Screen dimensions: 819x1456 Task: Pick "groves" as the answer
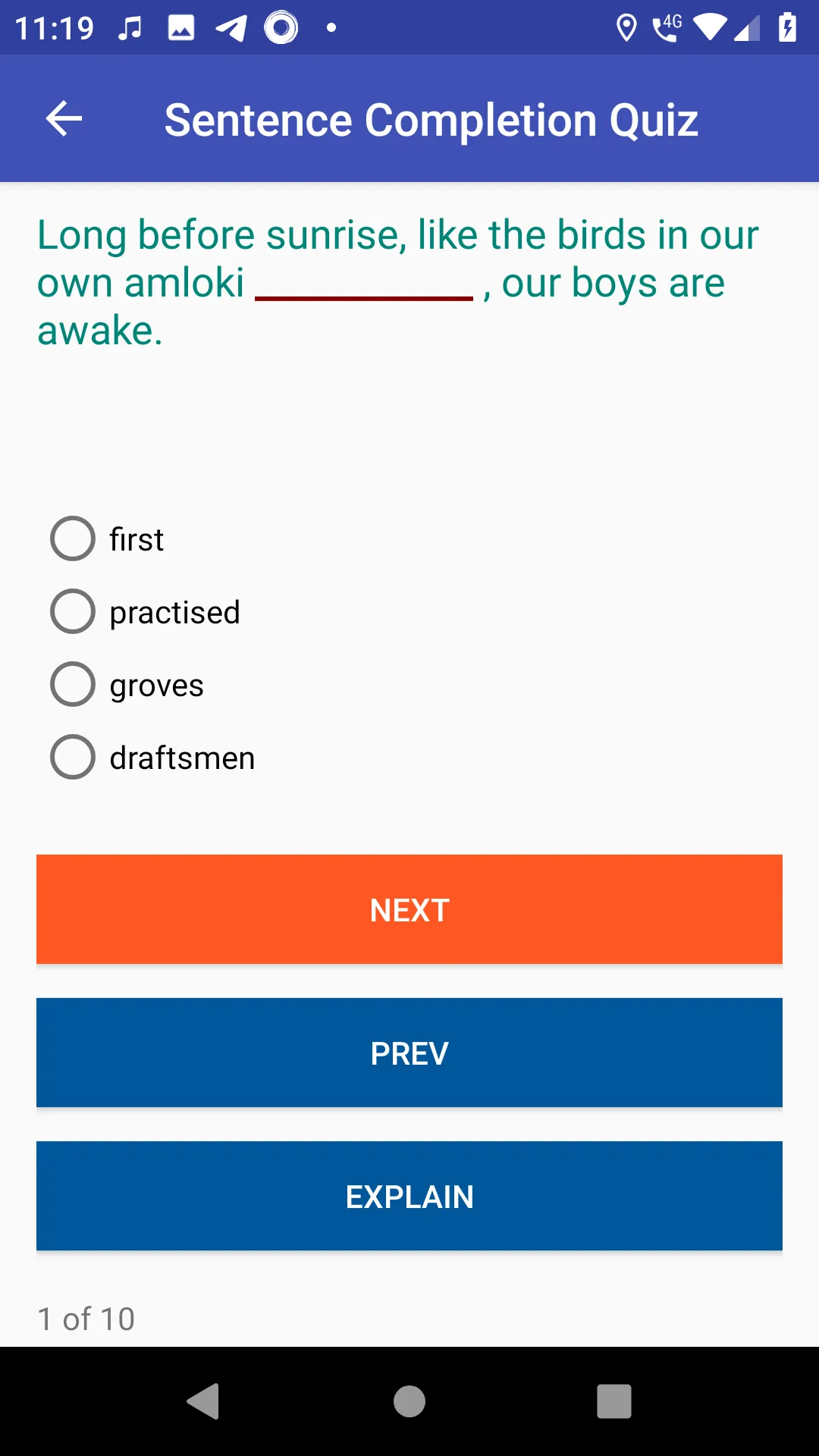point(127,685)
